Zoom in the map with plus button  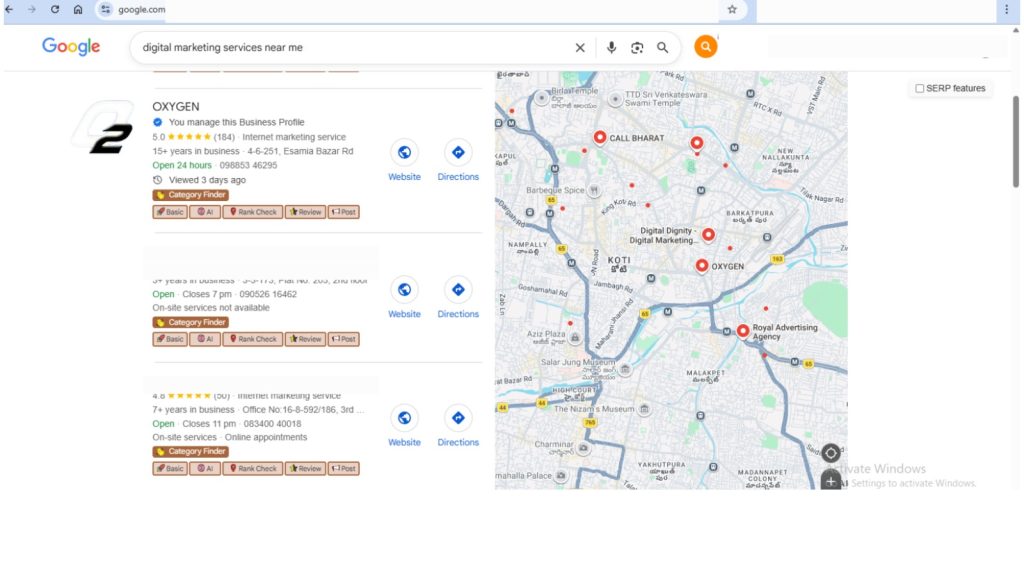click(831, 482)
